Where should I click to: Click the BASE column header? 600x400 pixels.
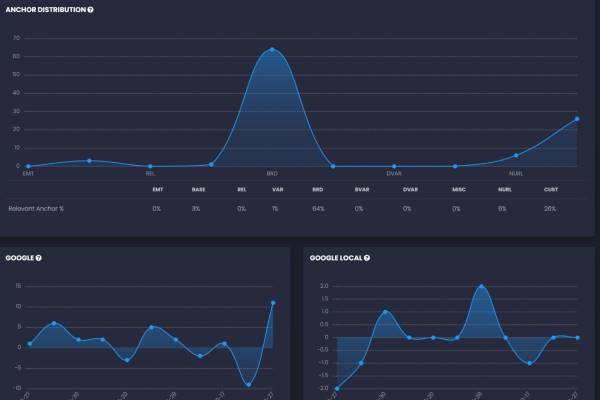(x=198, y=189)
